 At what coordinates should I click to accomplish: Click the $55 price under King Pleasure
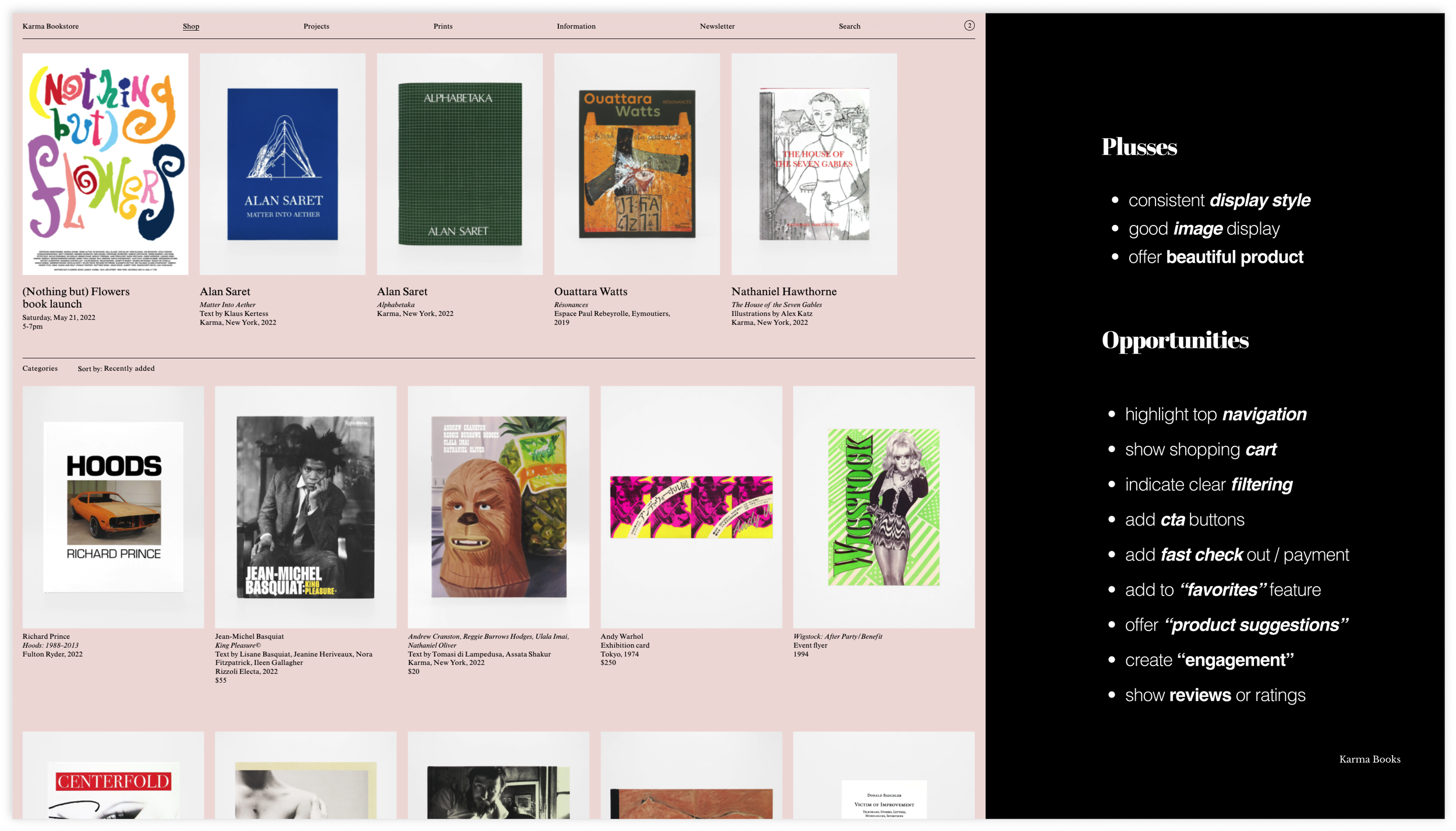pyautogui.click(x=221, y=680)
